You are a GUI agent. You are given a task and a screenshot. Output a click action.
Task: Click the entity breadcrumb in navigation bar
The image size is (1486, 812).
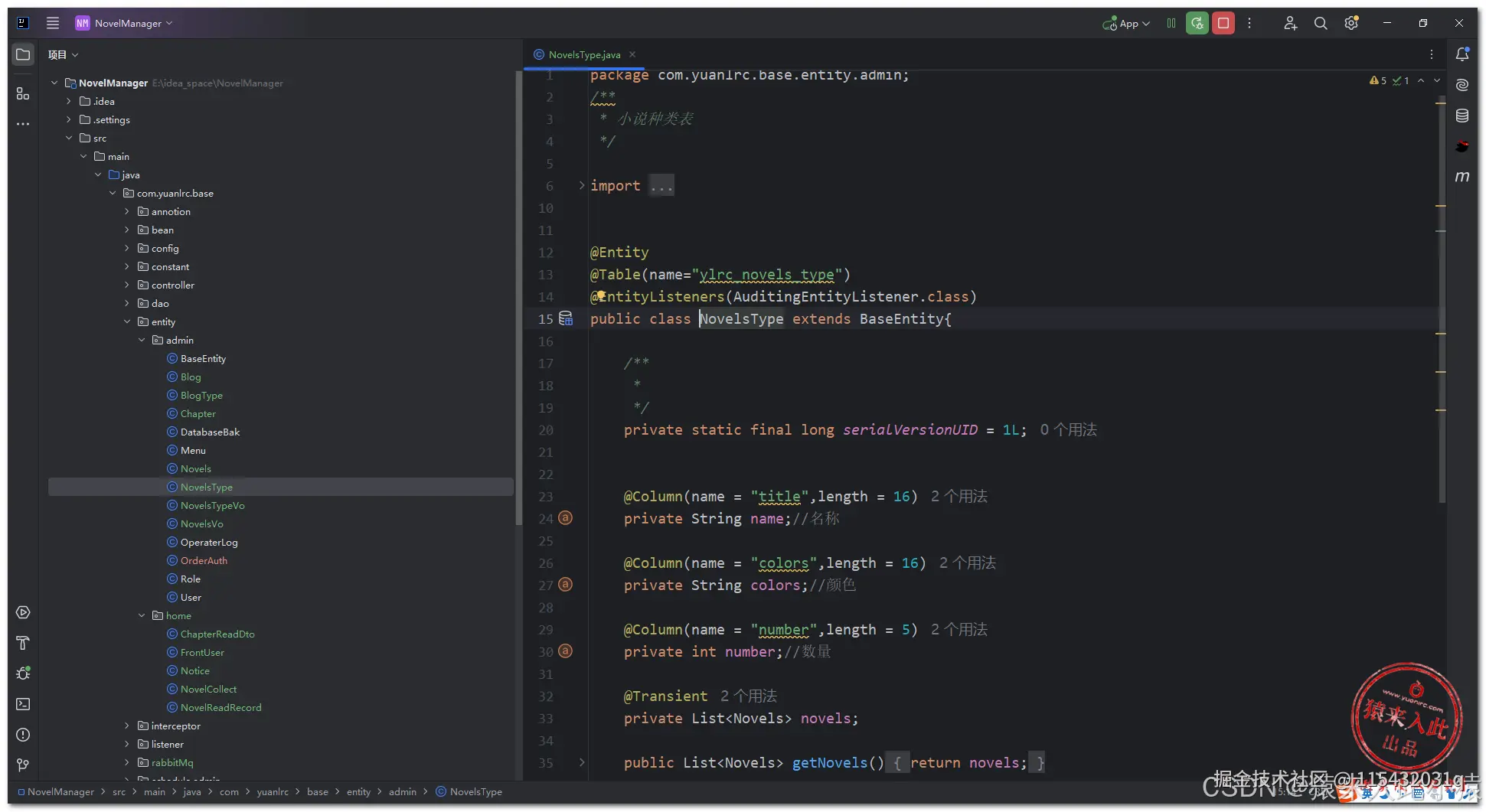click(358, 791)
